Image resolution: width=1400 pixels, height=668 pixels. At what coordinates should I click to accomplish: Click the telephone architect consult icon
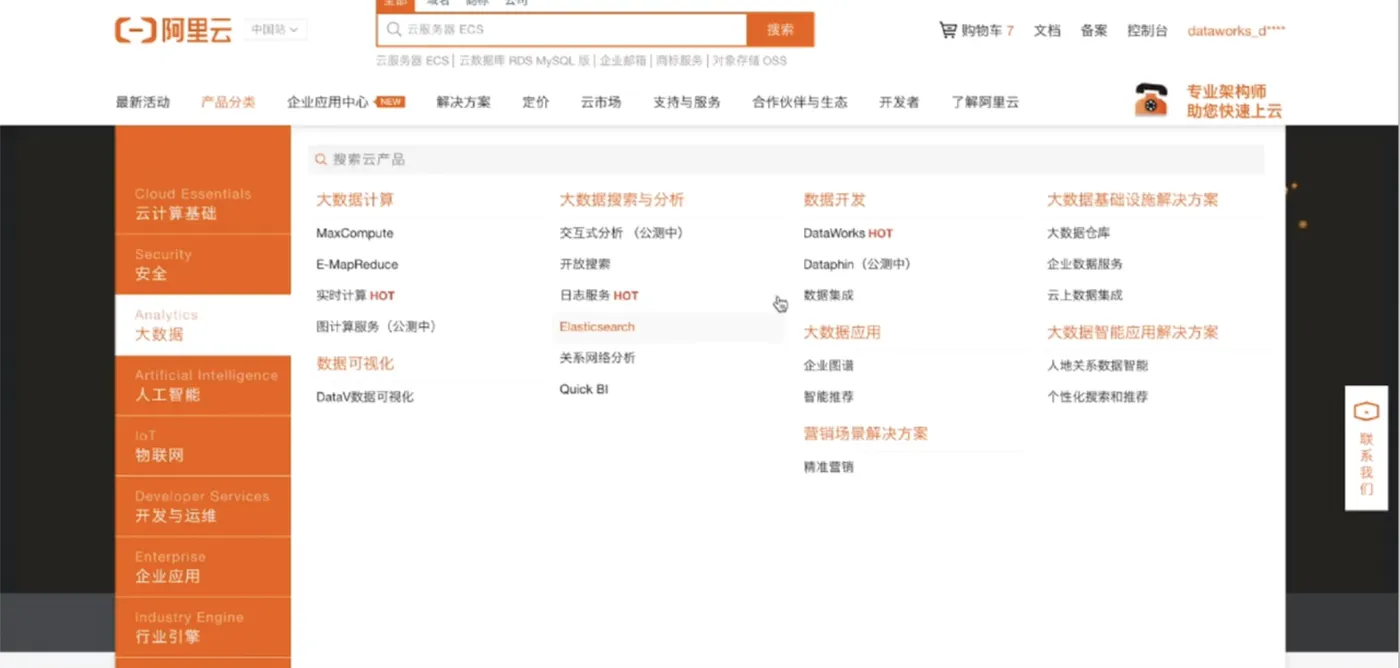[1151, 100]
